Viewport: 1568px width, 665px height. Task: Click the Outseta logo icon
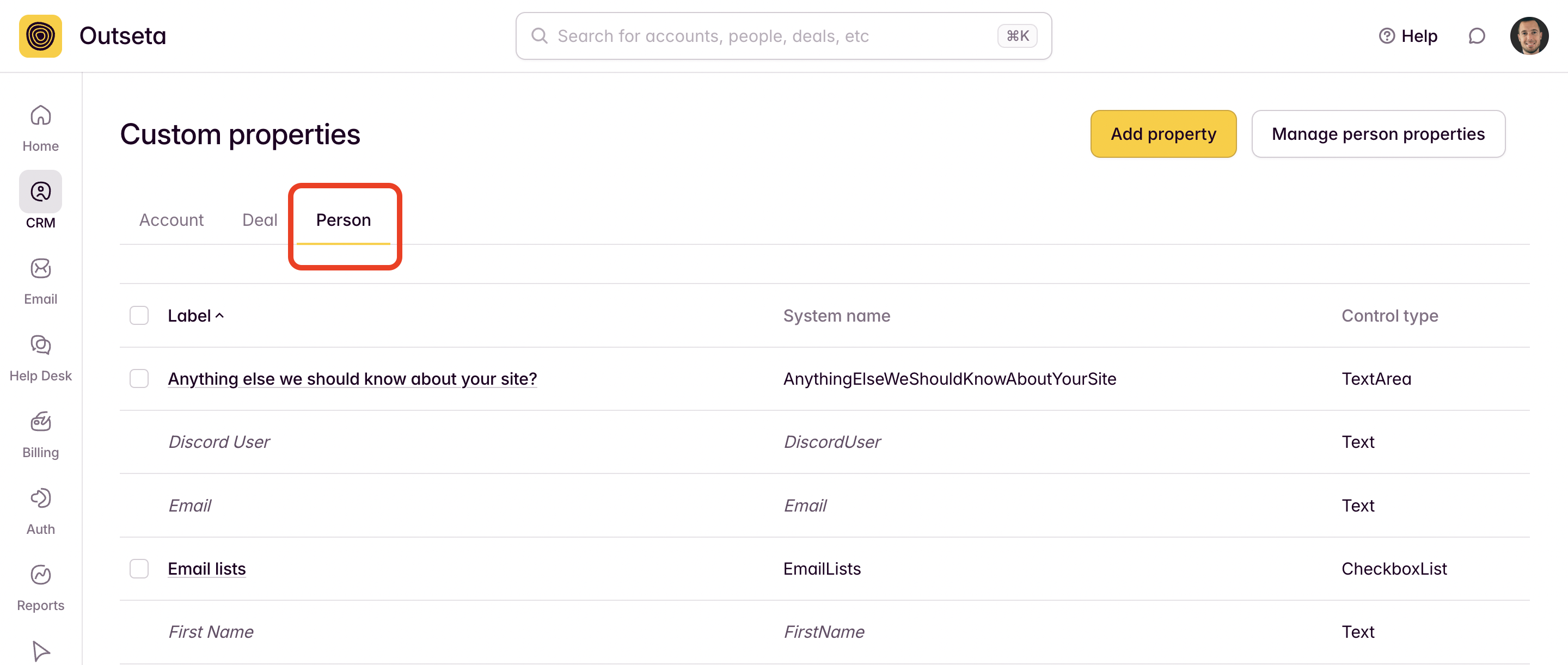click(40, 36)
